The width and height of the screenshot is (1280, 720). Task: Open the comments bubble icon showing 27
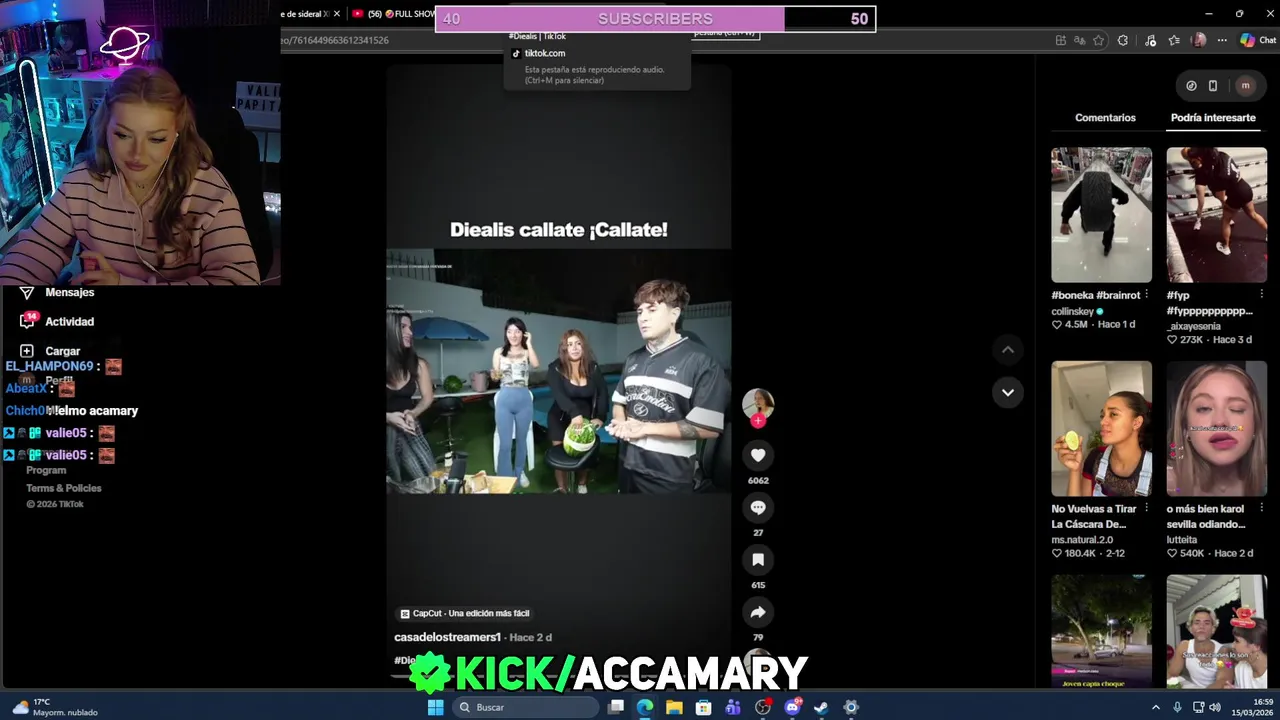pos(758,508)
